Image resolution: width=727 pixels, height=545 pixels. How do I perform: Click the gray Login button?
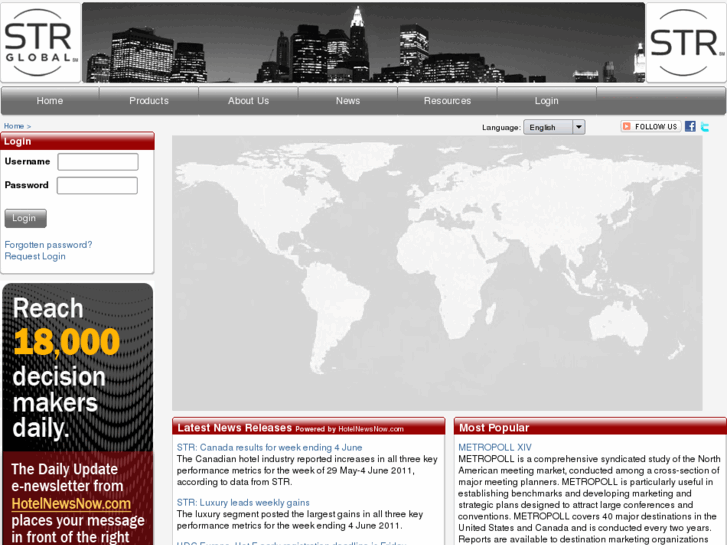(x=26, y=218)
